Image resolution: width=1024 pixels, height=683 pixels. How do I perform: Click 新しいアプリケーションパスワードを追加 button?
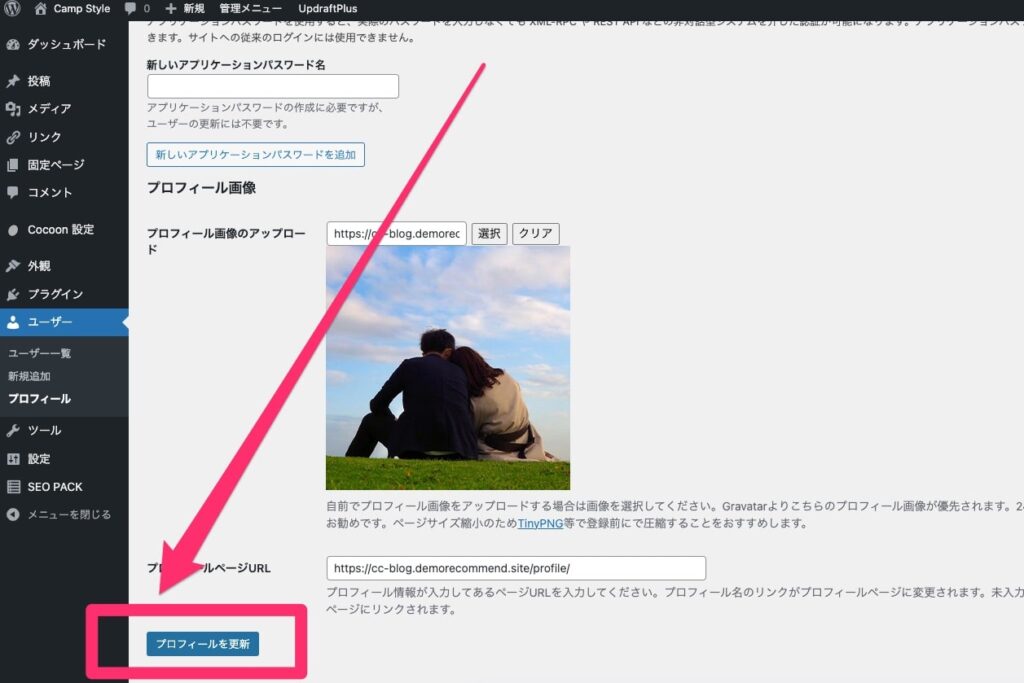[x=255, y=155]
